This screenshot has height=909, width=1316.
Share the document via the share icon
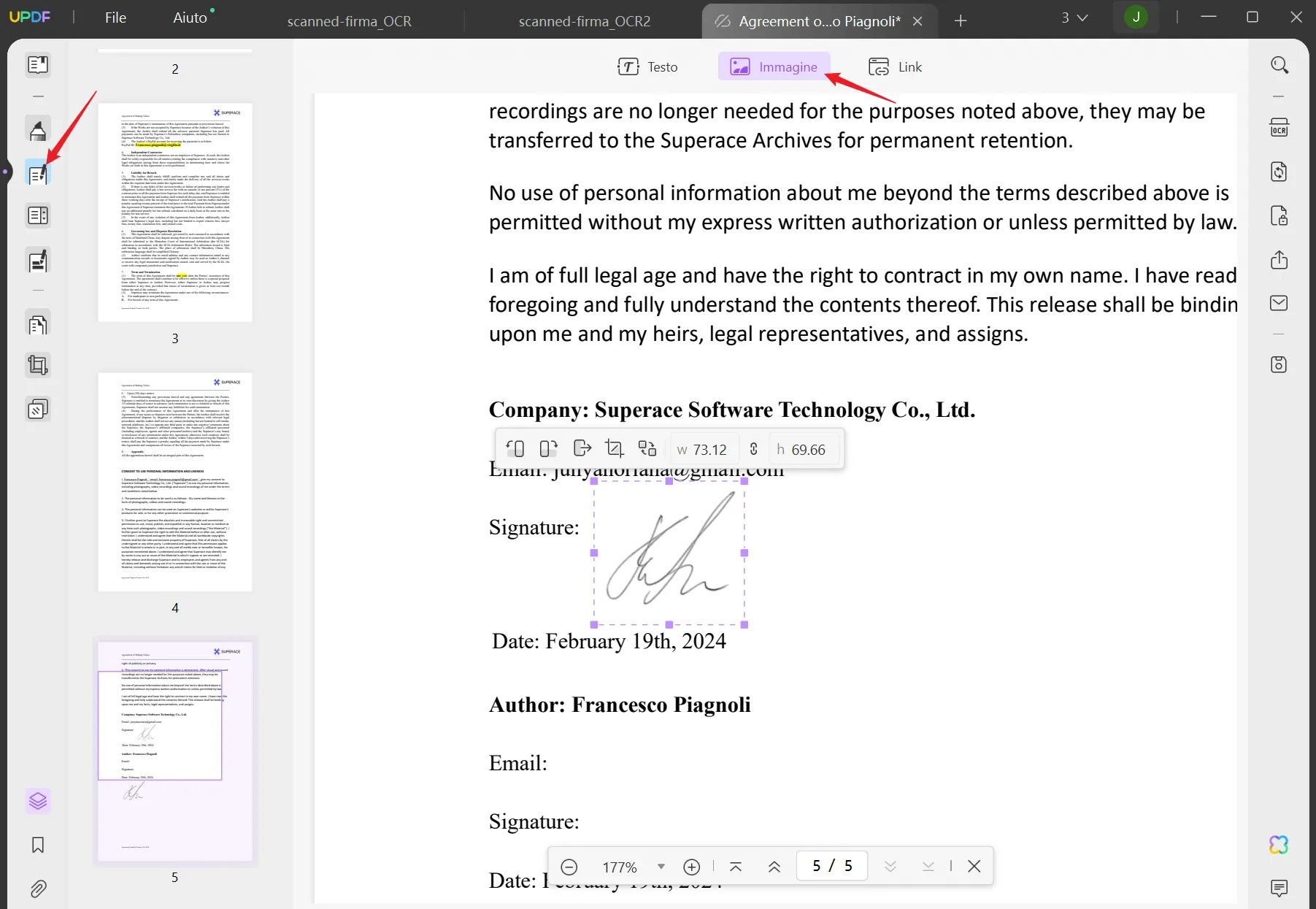1279,260
